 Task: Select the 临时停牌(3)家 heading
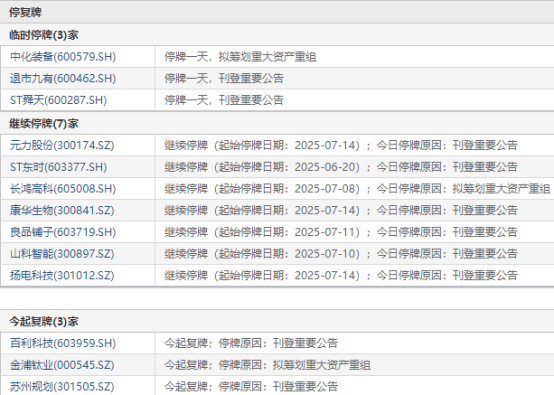44,35
